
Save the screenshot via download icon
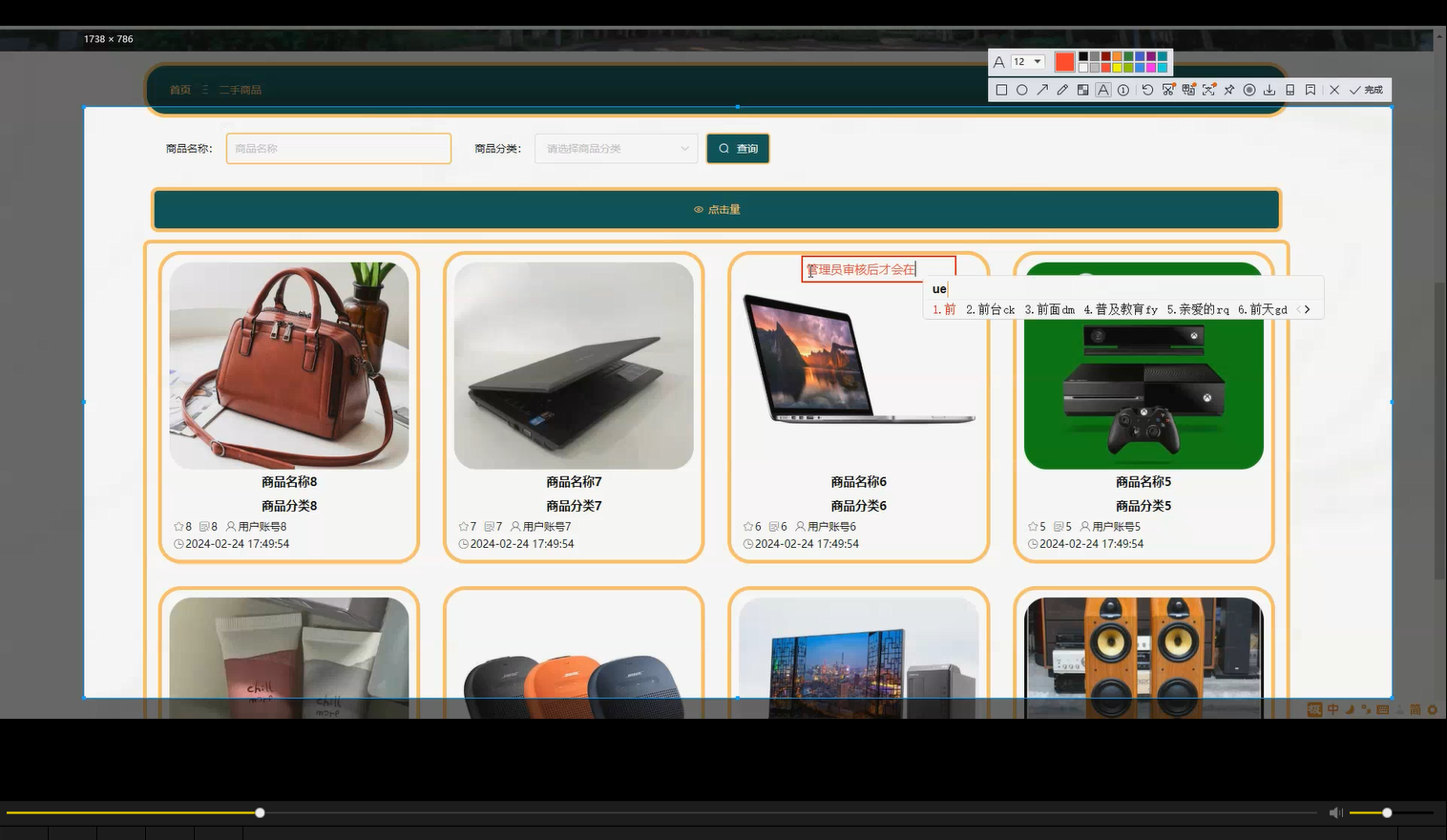(x=1269, y=90)
